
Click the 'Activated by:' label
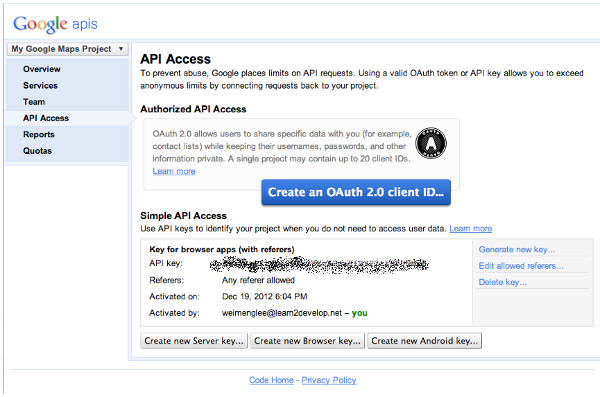174,313
